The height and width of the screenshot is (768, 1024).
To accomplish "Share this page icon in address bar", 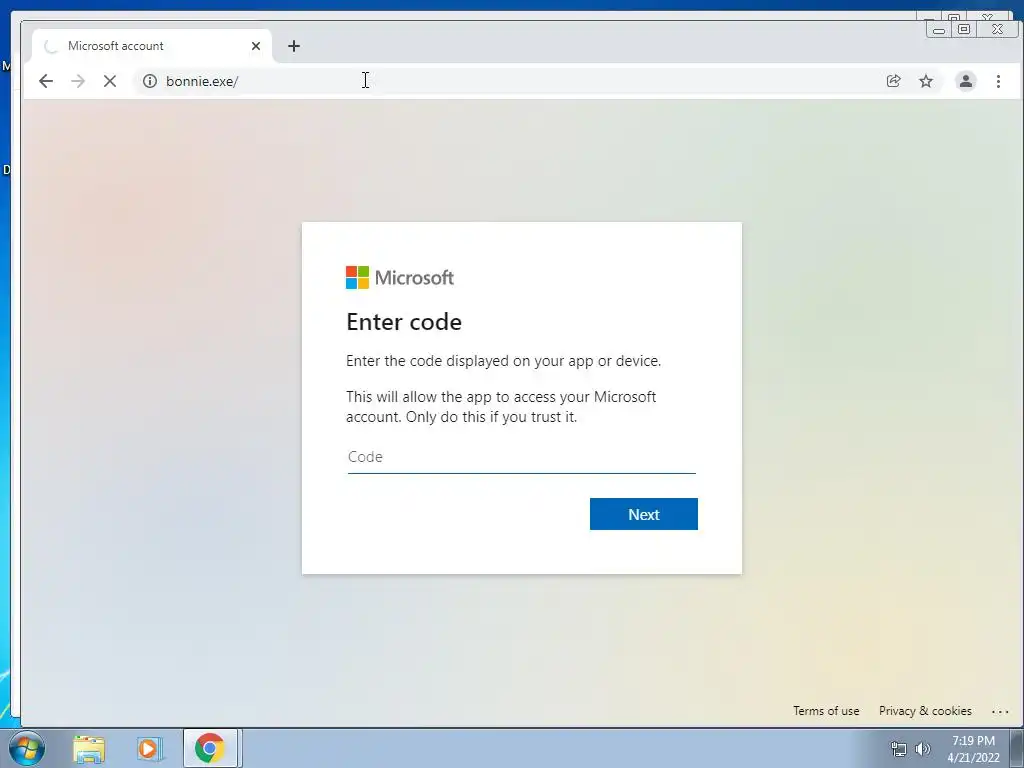I will pyautogui.click(x=893, y=81).
